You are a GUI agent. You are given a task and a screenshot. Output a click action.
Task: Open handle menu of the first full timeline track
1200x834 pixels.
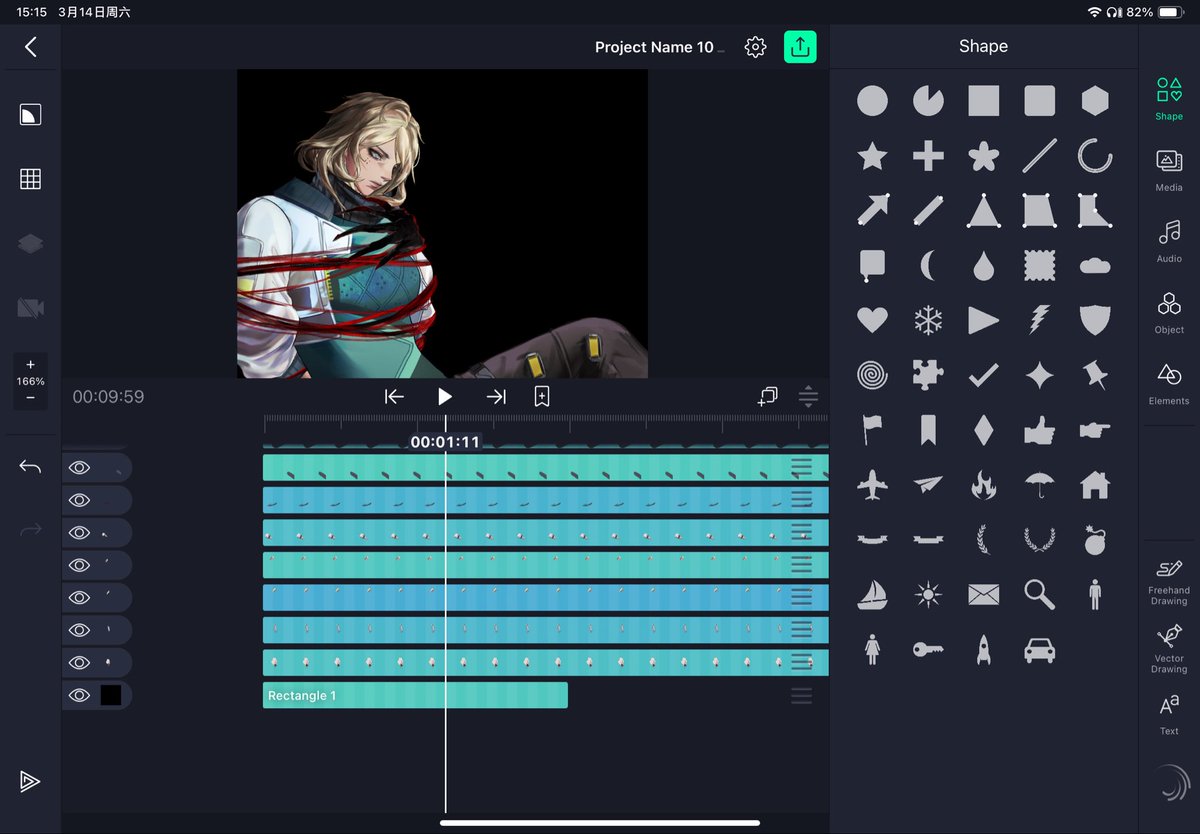click(x=801, y=467)
